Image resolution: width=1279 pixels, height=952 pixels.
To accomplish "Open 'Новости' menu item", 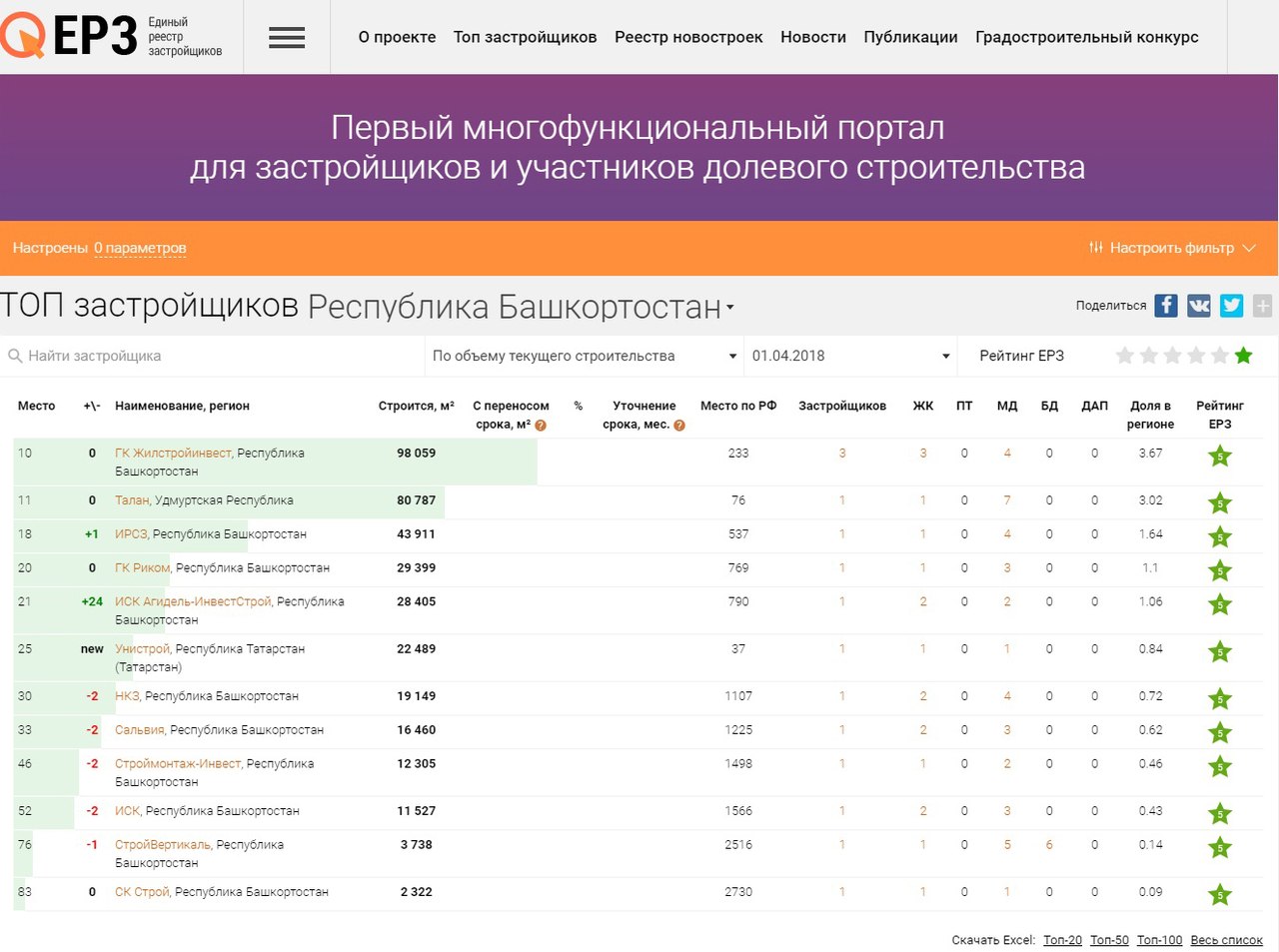I will [813, 37].
